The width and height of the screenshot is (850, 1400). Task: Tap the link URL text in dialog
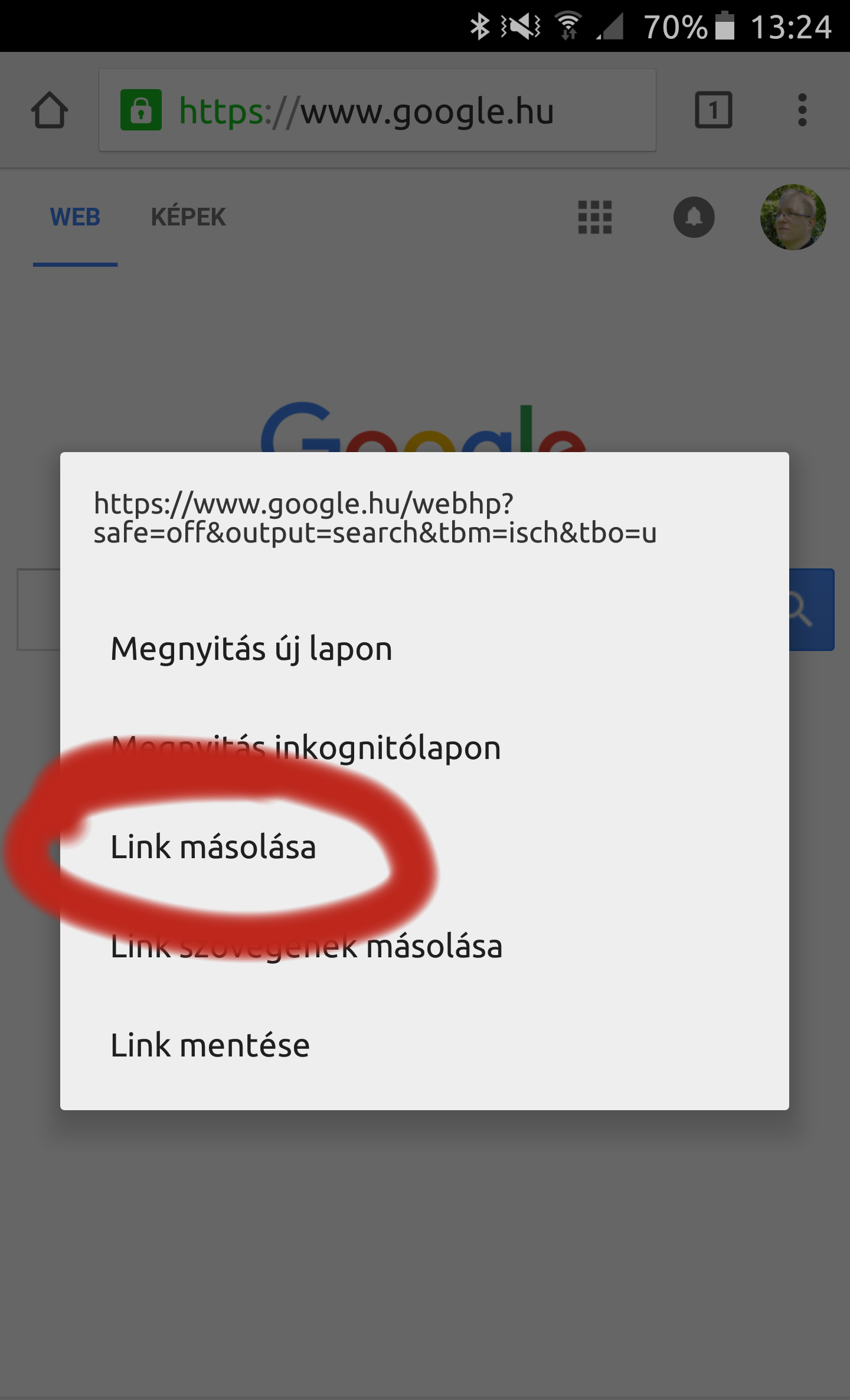click(x=375, y=518)
